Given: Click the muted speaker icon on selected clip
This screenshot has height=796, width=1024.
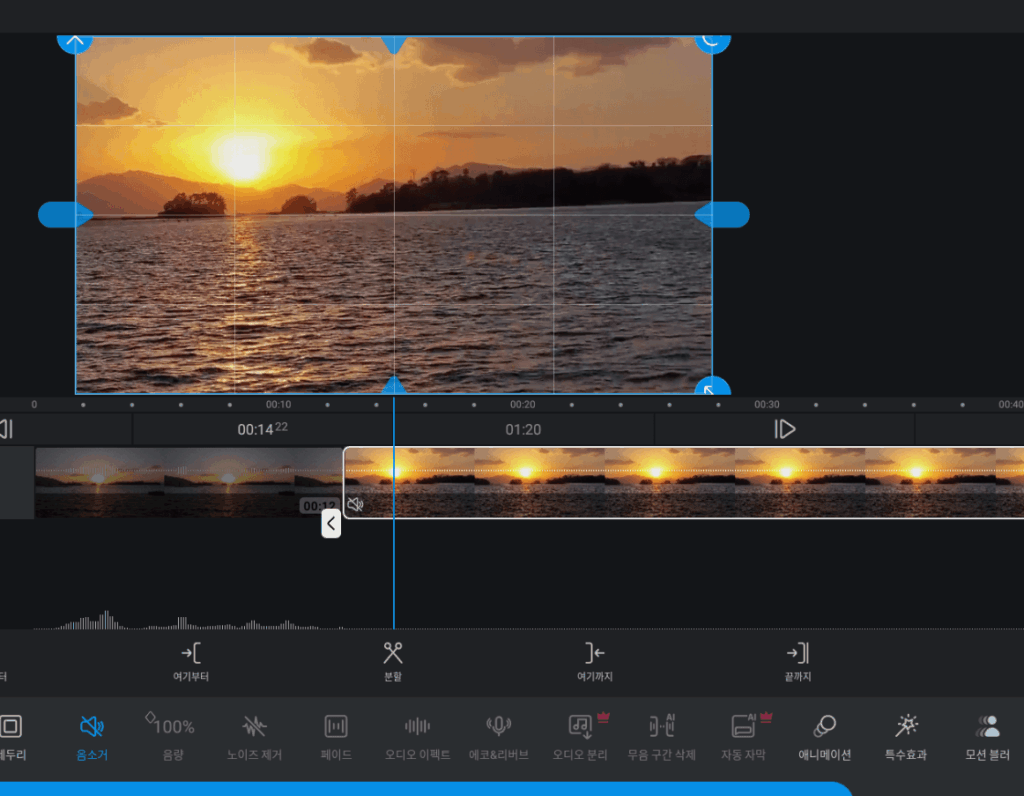Looking at the screenshot, I should click(x=355, y=505).
